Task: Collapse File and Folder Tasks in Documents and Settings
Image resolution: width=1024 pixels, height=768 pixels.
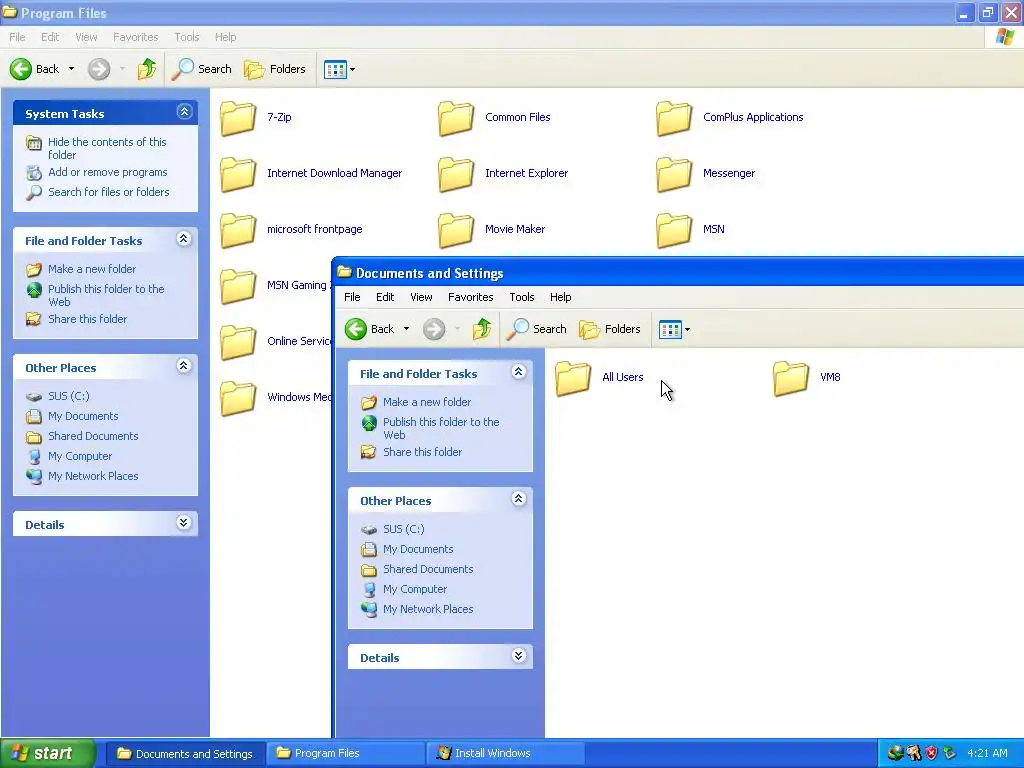Action: tap(519, 372)
